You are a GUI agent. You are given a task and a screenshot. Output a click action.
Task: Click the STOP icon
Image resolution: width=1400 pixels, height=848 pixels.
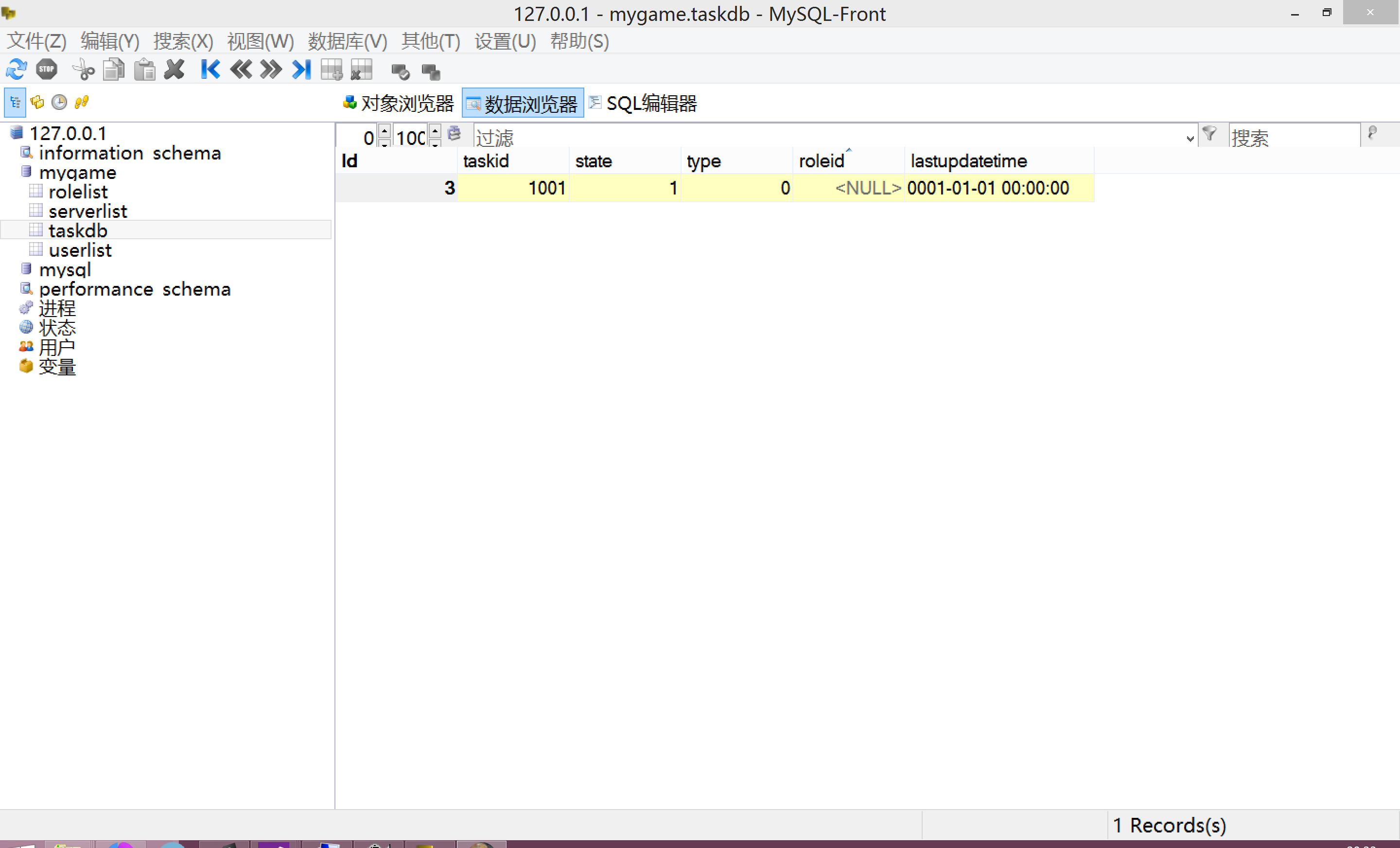tap(47, 70)
